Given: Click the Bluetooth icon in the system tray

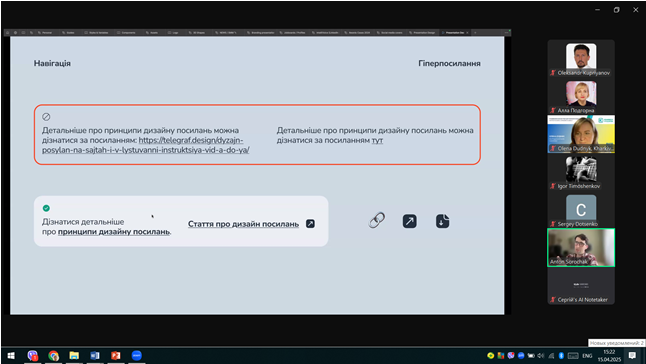Looking at the screenshot, I should coord(561,356).
